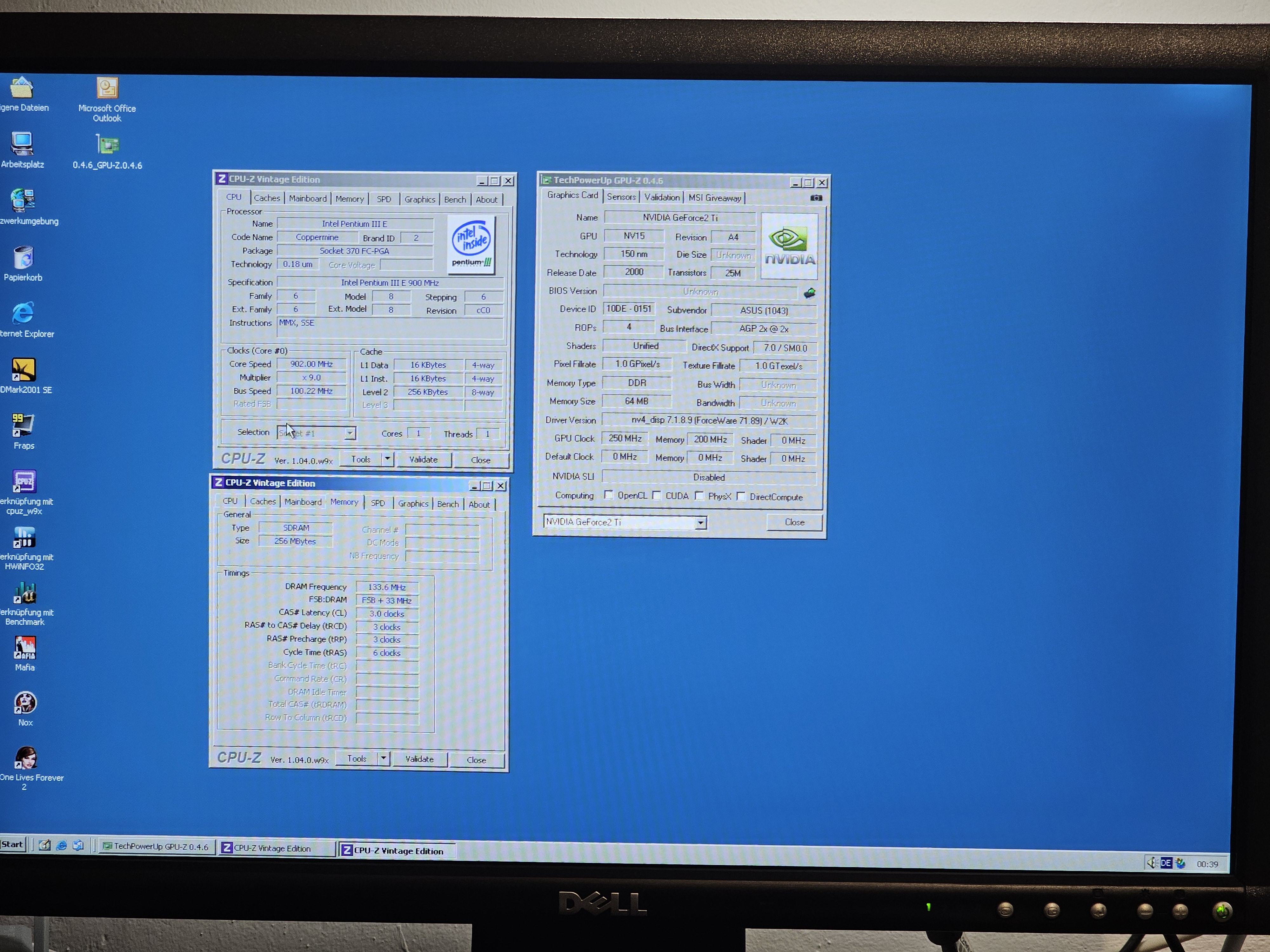Open the HWiNFO32 shortcut icon
This screenshot has height=952, width=1270.
point(25,538)
